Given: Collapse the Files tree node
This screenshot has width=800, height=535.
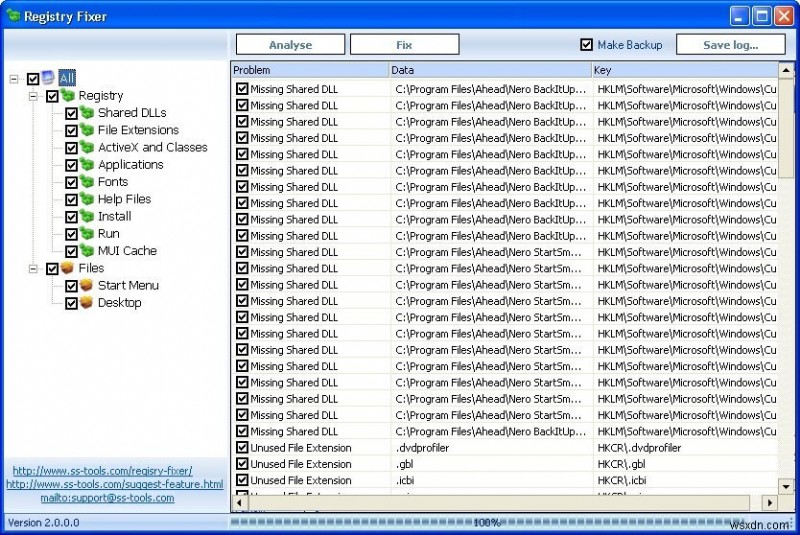Looking at the screenshot, I should (33, 269).
